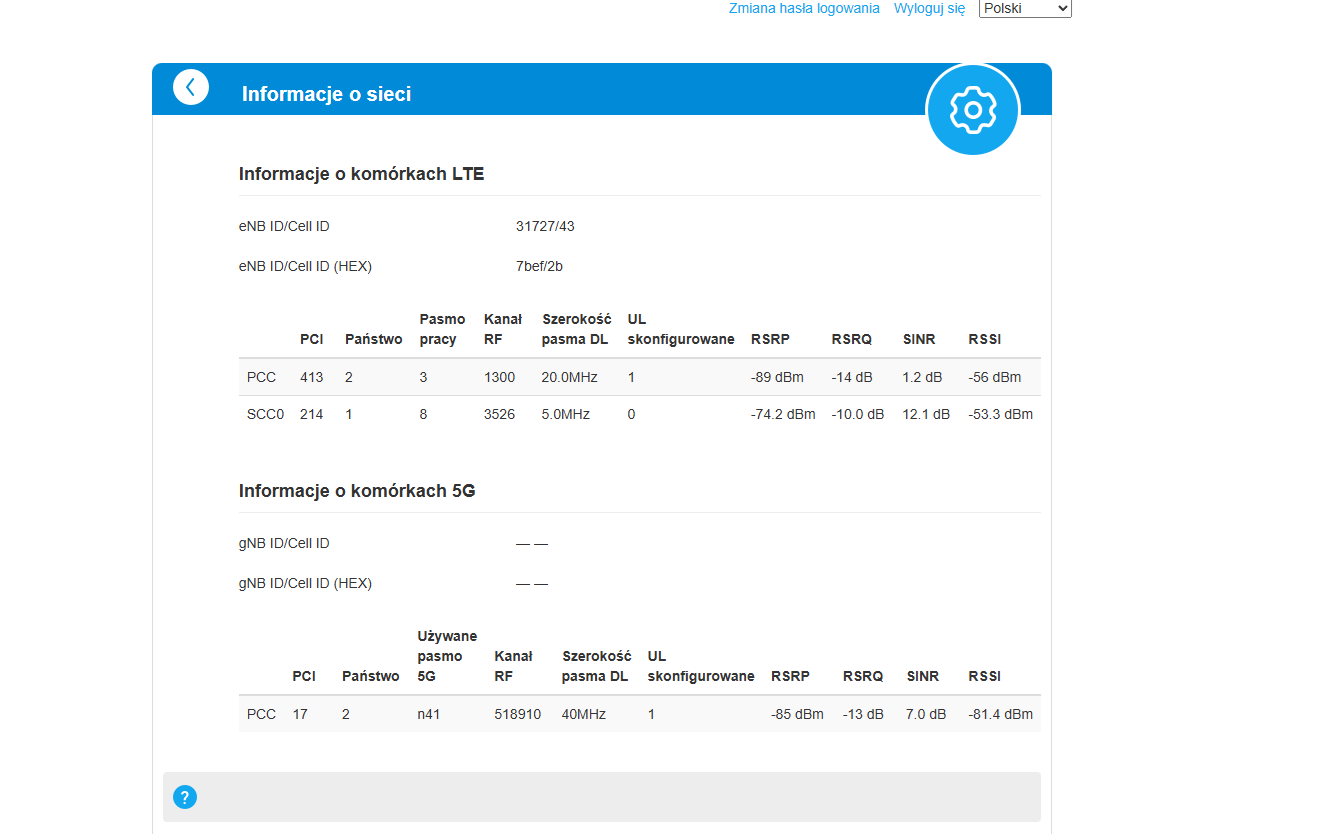This screenshot has height=834, width=1333.
Task: Select the HEX value 7bef/2b
Action: click(539, 266)
